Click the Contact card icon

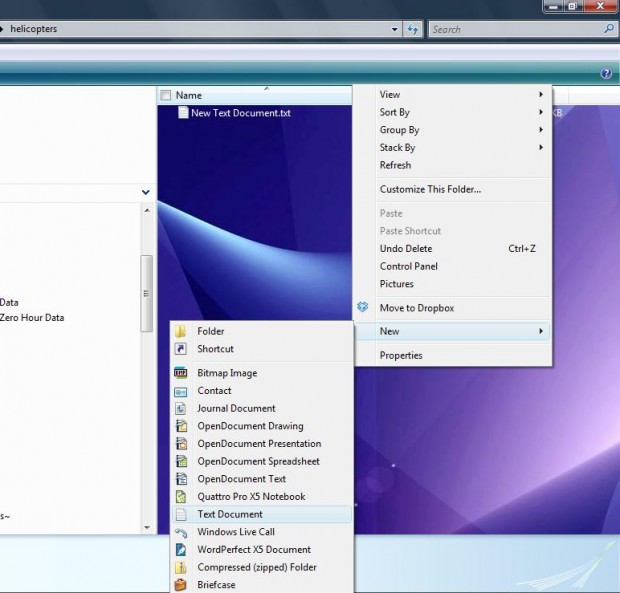181,391
